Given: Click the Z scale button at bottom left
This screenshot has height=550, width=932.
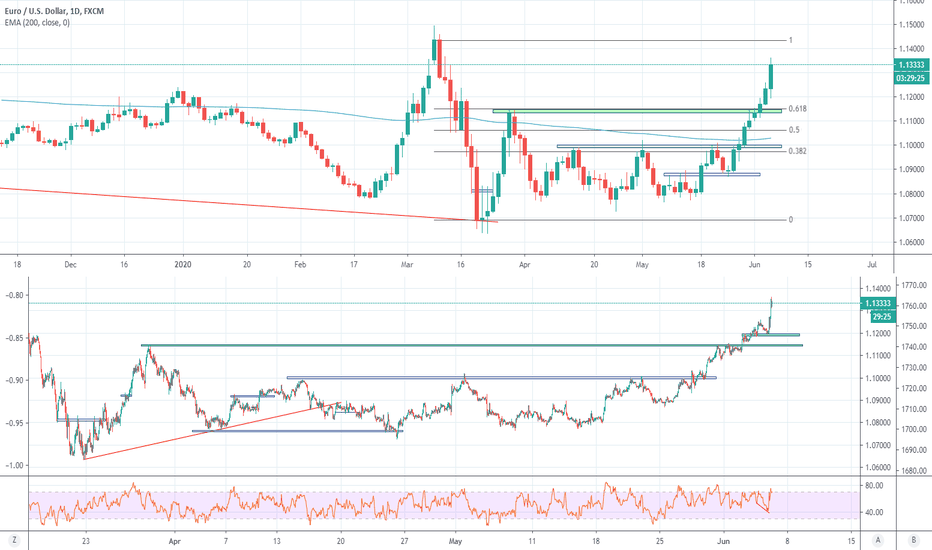Looking at the screenshot, I should (x=14, y=540).
